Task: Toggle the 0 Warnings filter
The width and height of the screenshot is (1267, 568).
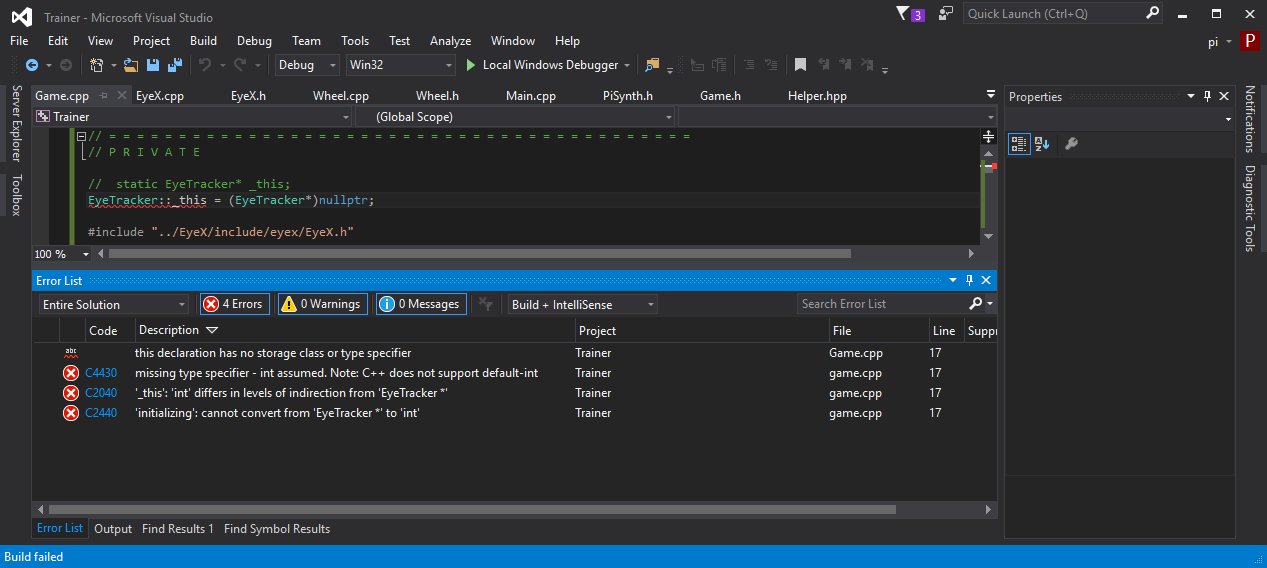Action: pos(323,304)
